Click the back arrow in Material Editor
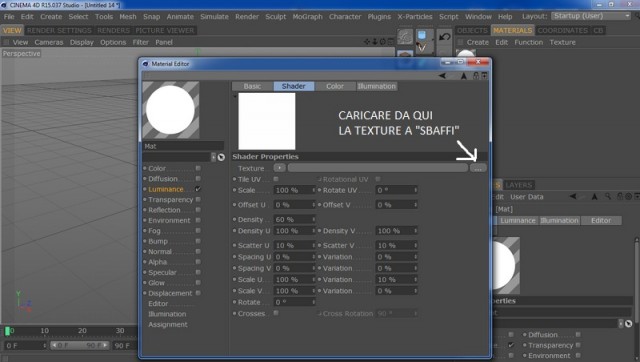 click(x=442, y=76)
